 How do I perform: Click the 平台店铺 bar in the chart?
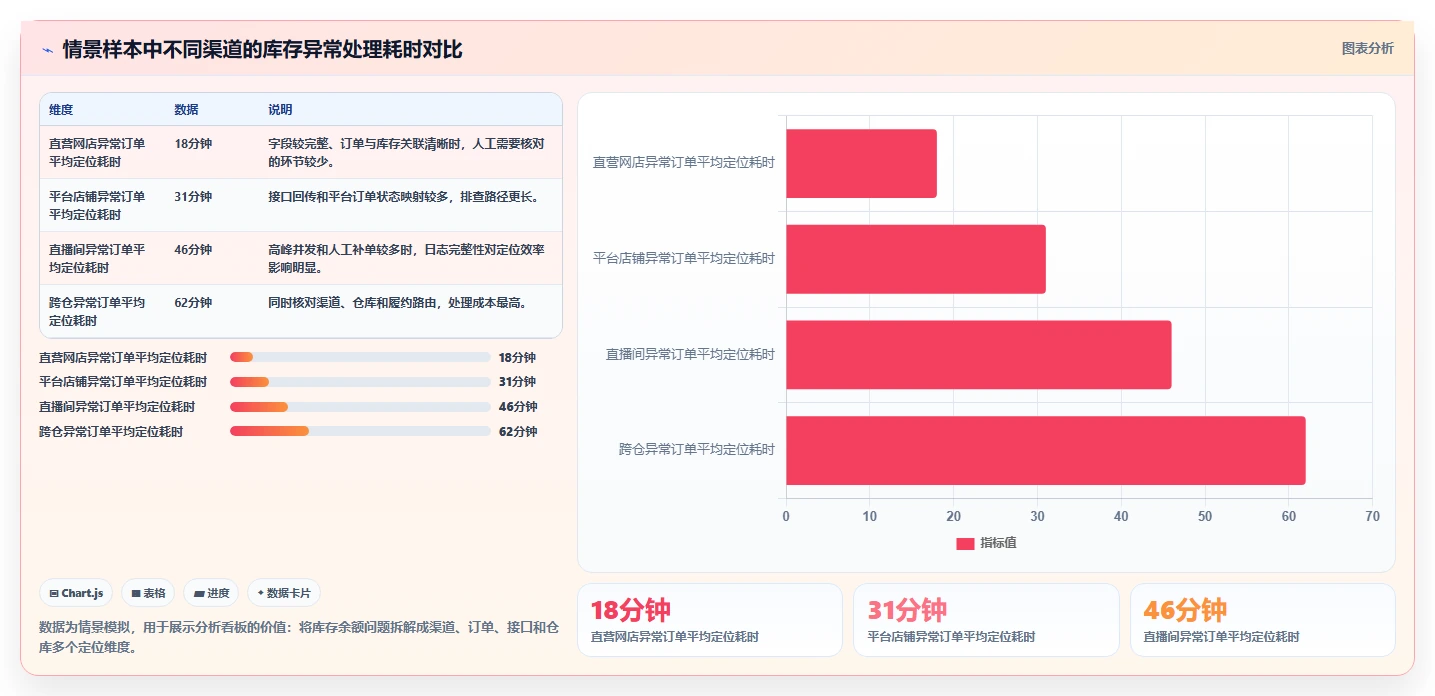point(916,259)
